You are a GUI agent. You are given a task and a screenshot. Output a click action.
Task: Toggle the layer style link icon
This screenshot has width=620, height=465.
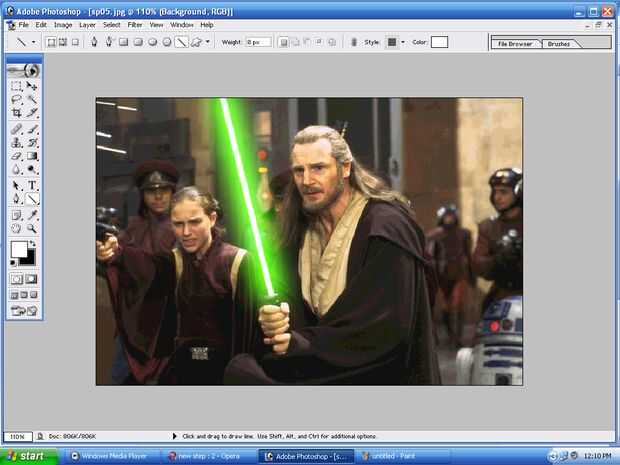tap(354, 42)
